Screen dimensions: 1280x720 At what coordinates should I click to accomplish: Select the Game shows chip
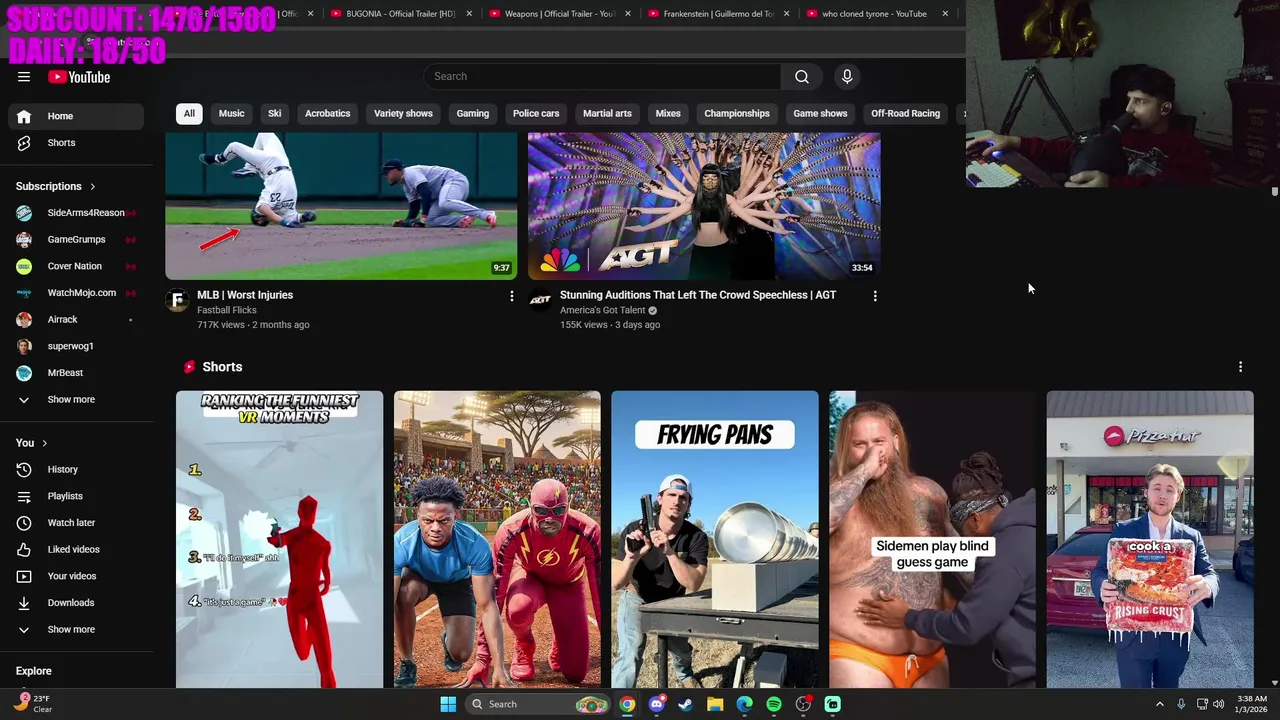820,113
